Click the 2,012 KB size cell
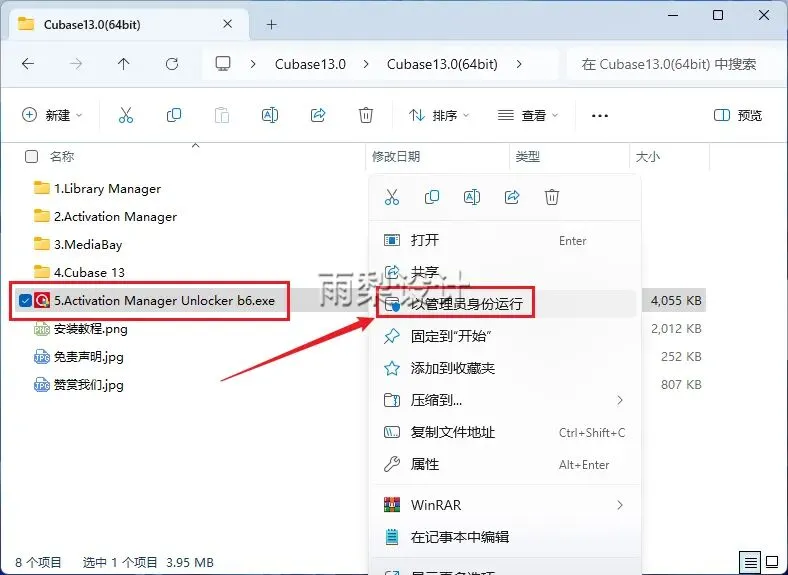The width and height of the screenshot is (788, 575). 676,329
